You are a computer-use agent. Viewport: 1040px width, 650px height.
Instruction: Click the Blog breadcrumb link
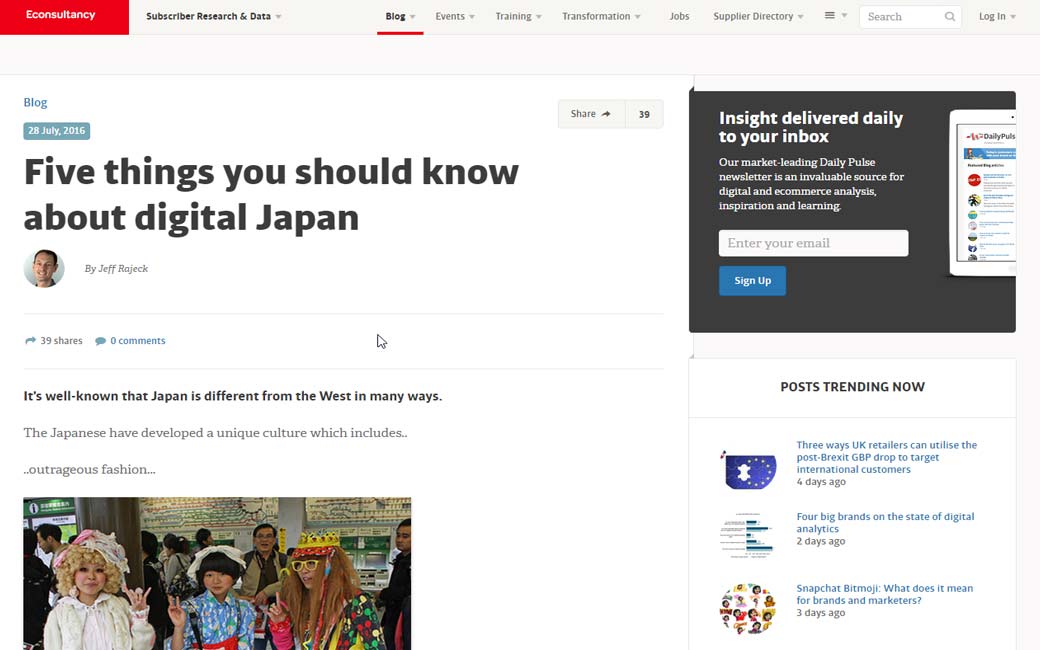35,102
